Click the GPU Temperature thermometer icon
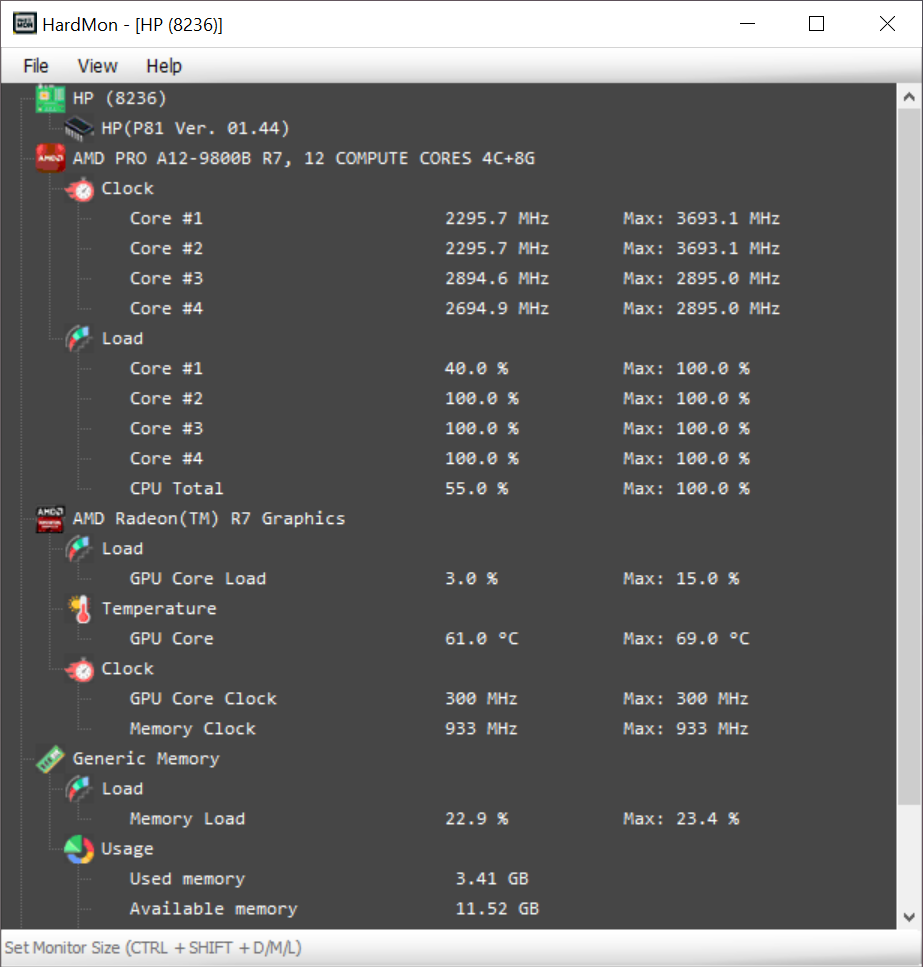The height and width of the screenshot is (967, 923). [x=79, y=609]
